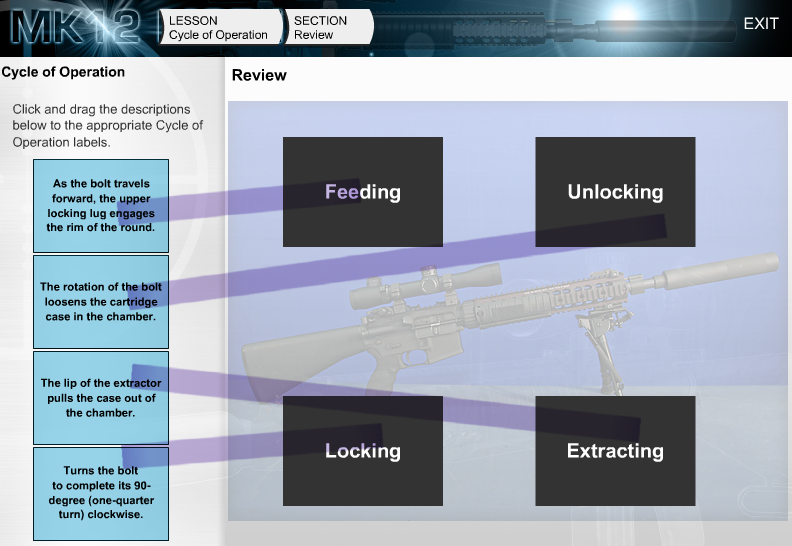Click the MK12 logo

(76, 27)
